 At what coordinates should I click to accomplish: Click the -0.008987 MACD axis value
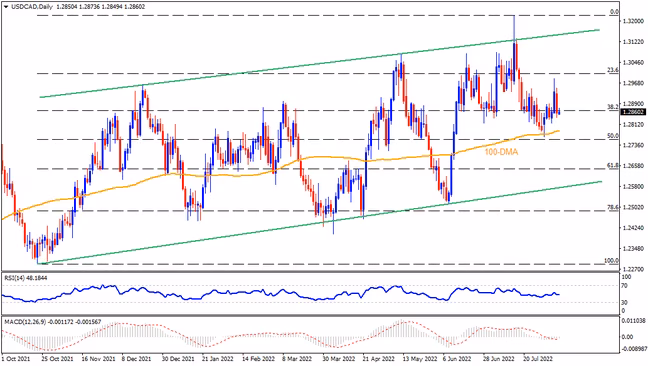pos(633,349)
